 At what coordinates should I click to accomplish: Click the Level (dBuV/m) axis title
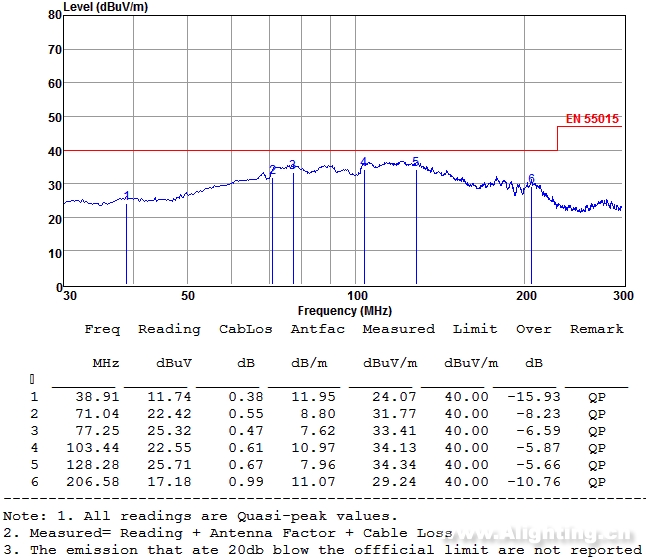[x=105, y=7]
